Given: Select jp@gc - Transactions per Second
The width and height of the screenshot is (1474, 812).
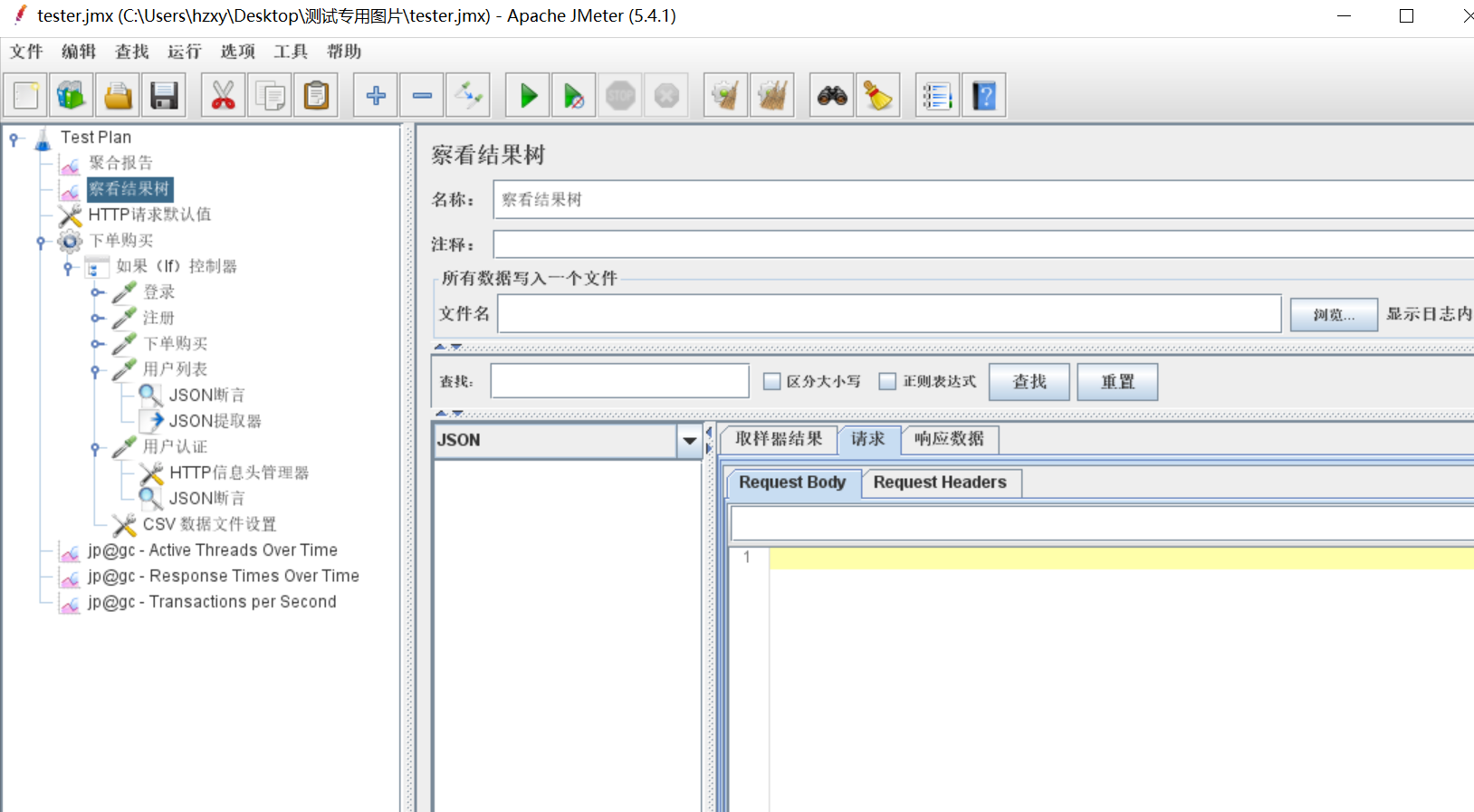Looking at the screenshot, I should (212, 602).
